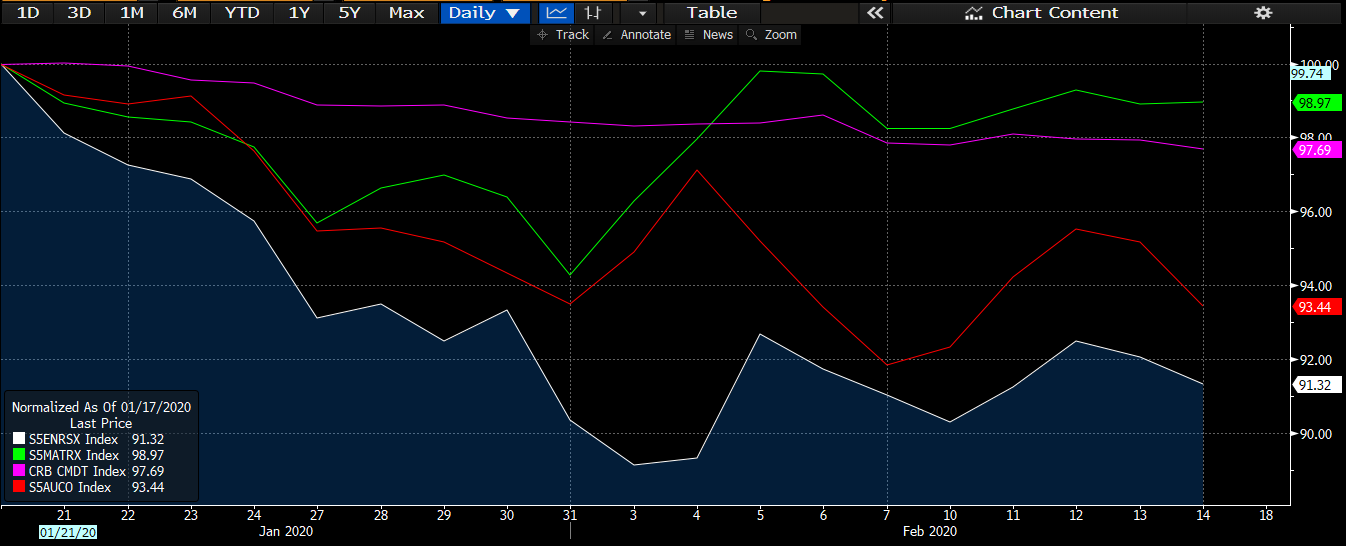Viewport: 1346px width, 546px height.
Task: Click the 14 date tick label
Action: pyautogui.click(x=1201, y=515)
